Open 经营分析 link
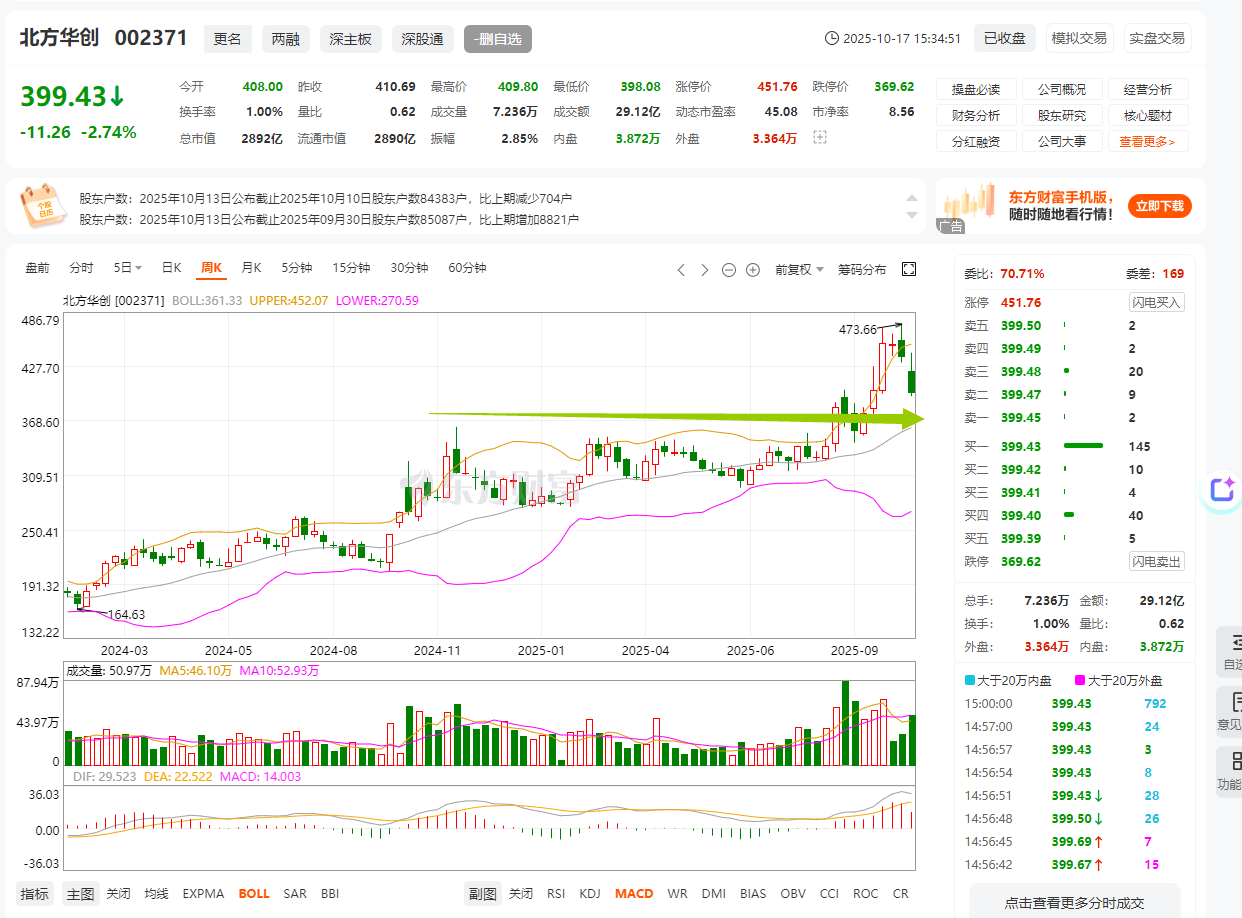Viewport: 1242px width, 918px height. pos(1148,89)
